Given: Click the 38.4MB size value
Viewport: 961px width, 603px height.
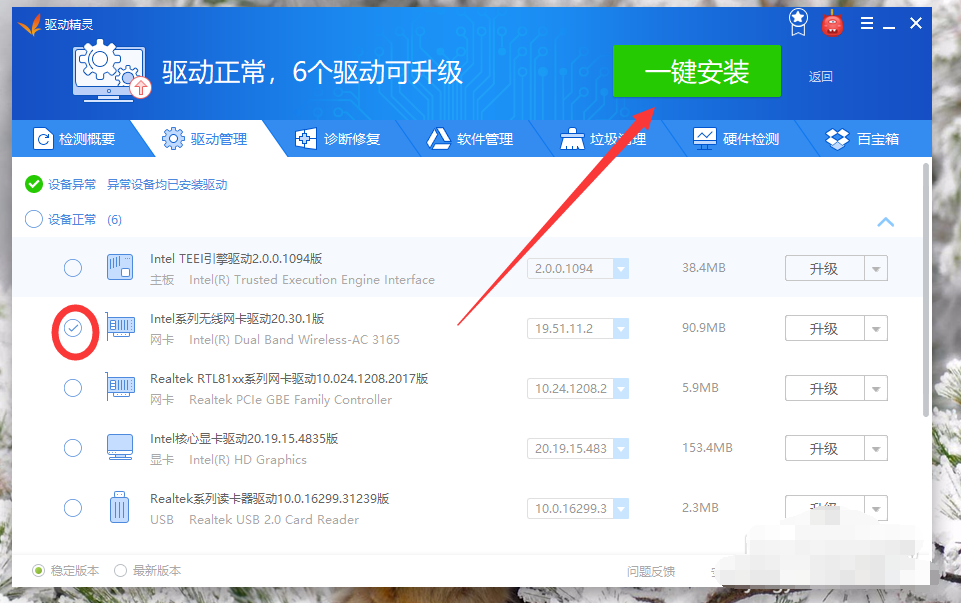Looking at the screenshot, I should (x=704, y=268).
